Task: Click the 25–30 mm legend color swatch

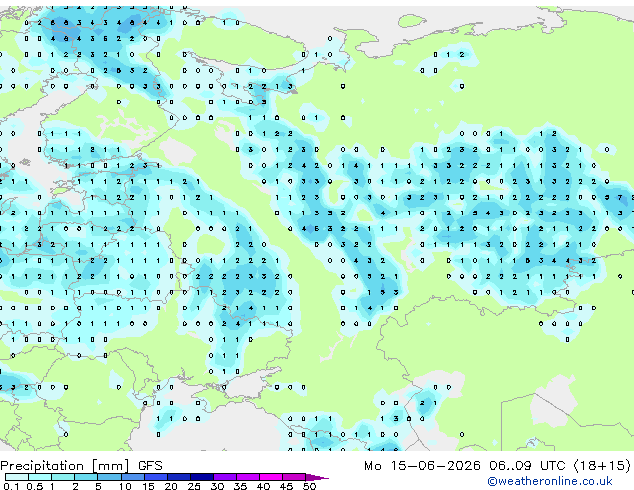Action: [201, 477]
